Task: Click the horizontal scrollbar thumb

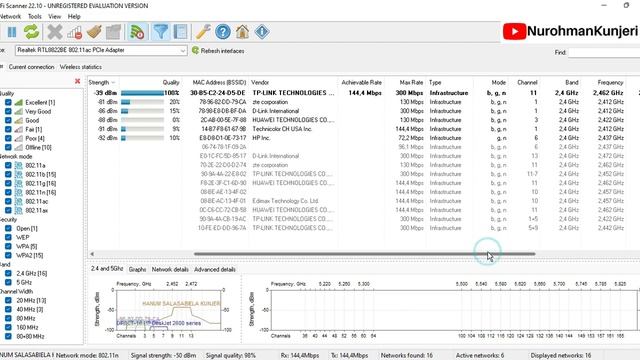Action: pyautogui.click(x=364, y=254)
